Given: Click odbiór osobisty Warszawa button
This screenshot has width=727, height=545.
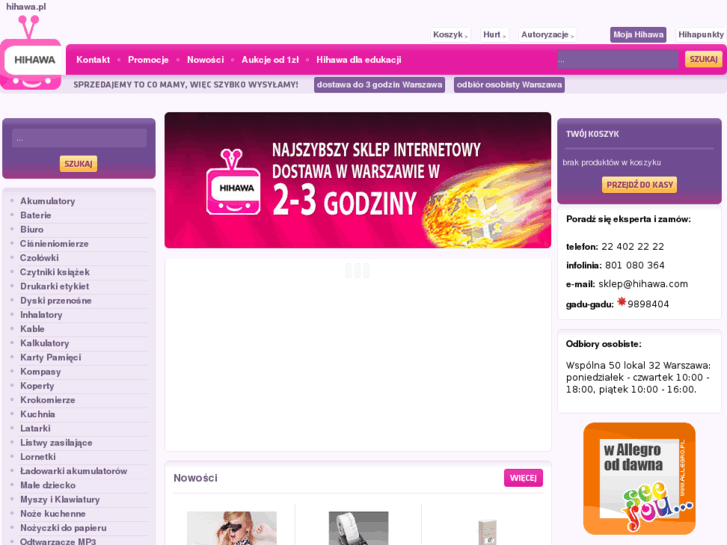Looking at the screenshot, I should tap(509, 85).
